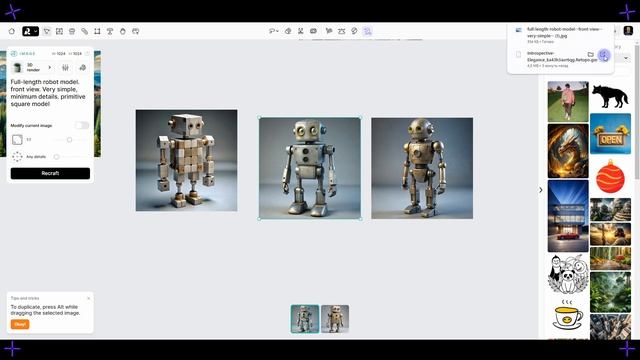Edit the robot prompt text field
Viewport: 640px width, 360px height.
point(48,93)
